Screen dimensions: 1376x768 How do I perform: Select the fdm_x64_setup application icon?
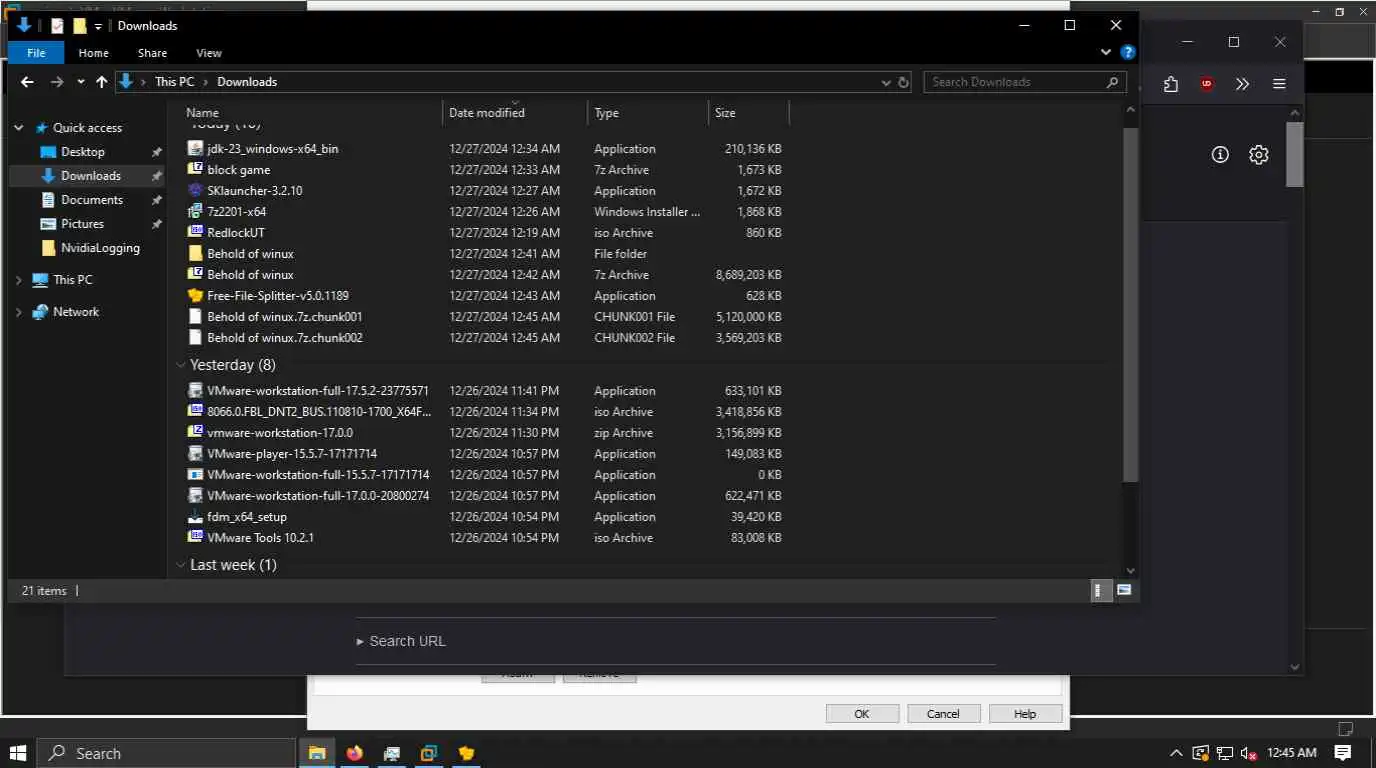pos(196,516)
